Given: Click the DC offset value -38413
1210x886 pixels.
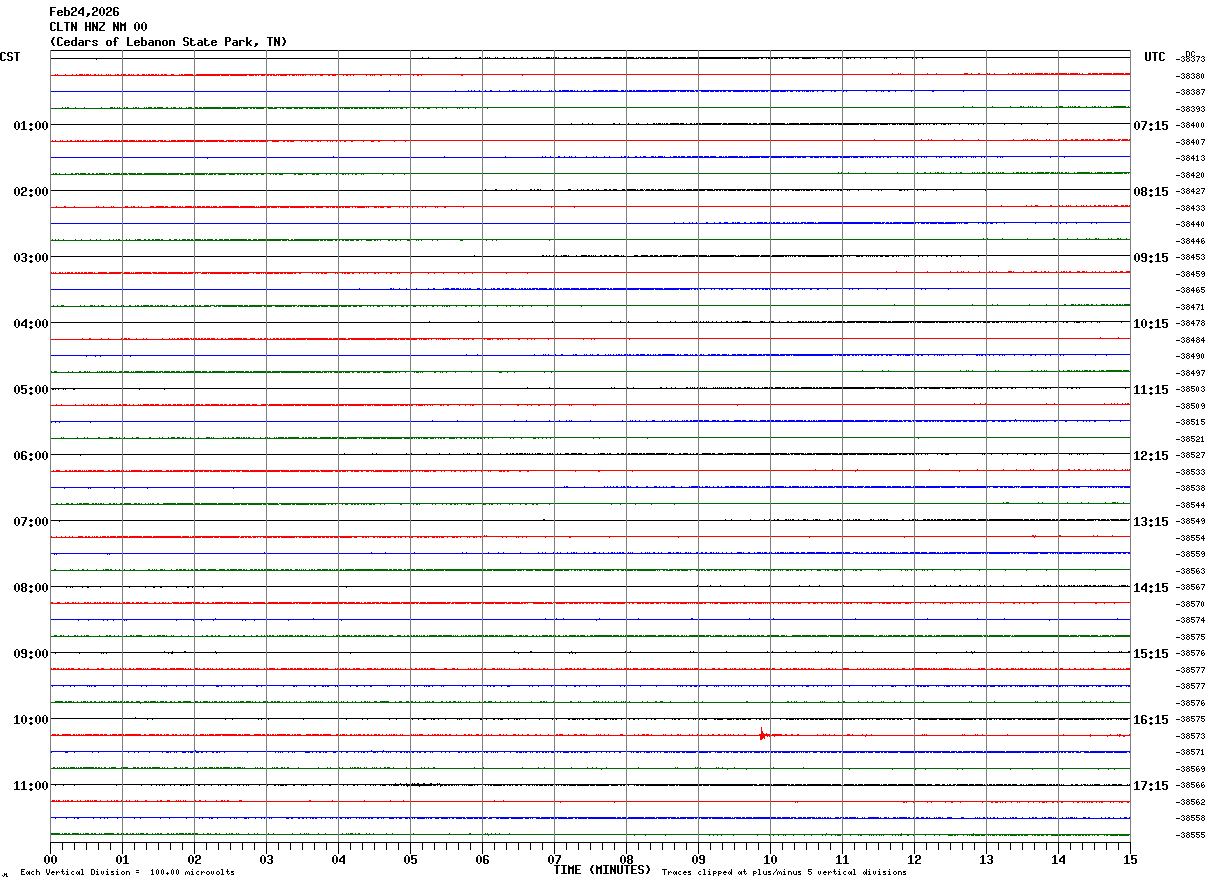Looking at the screenshot, I should tap(1190, 158).
